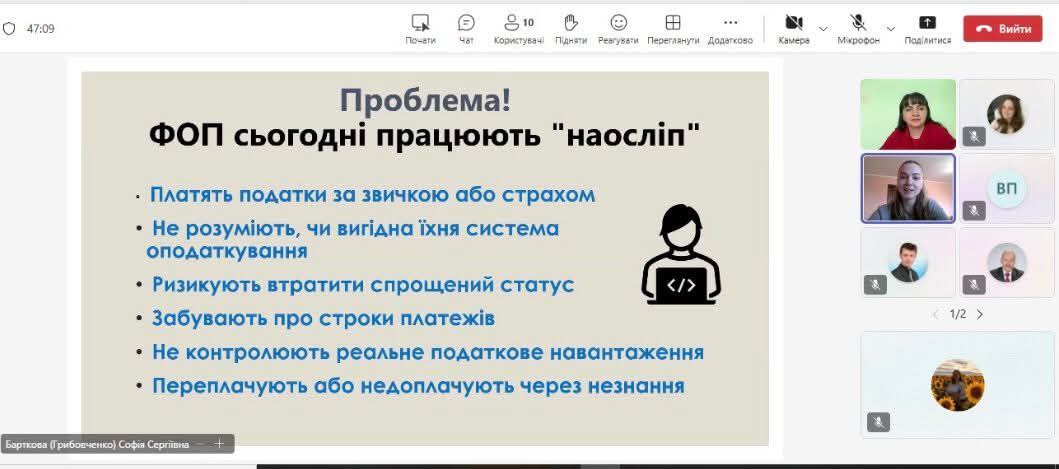Select the sunflower avatar participant tile
This screenshot has width=1059, height=469.
pos(957,385)
